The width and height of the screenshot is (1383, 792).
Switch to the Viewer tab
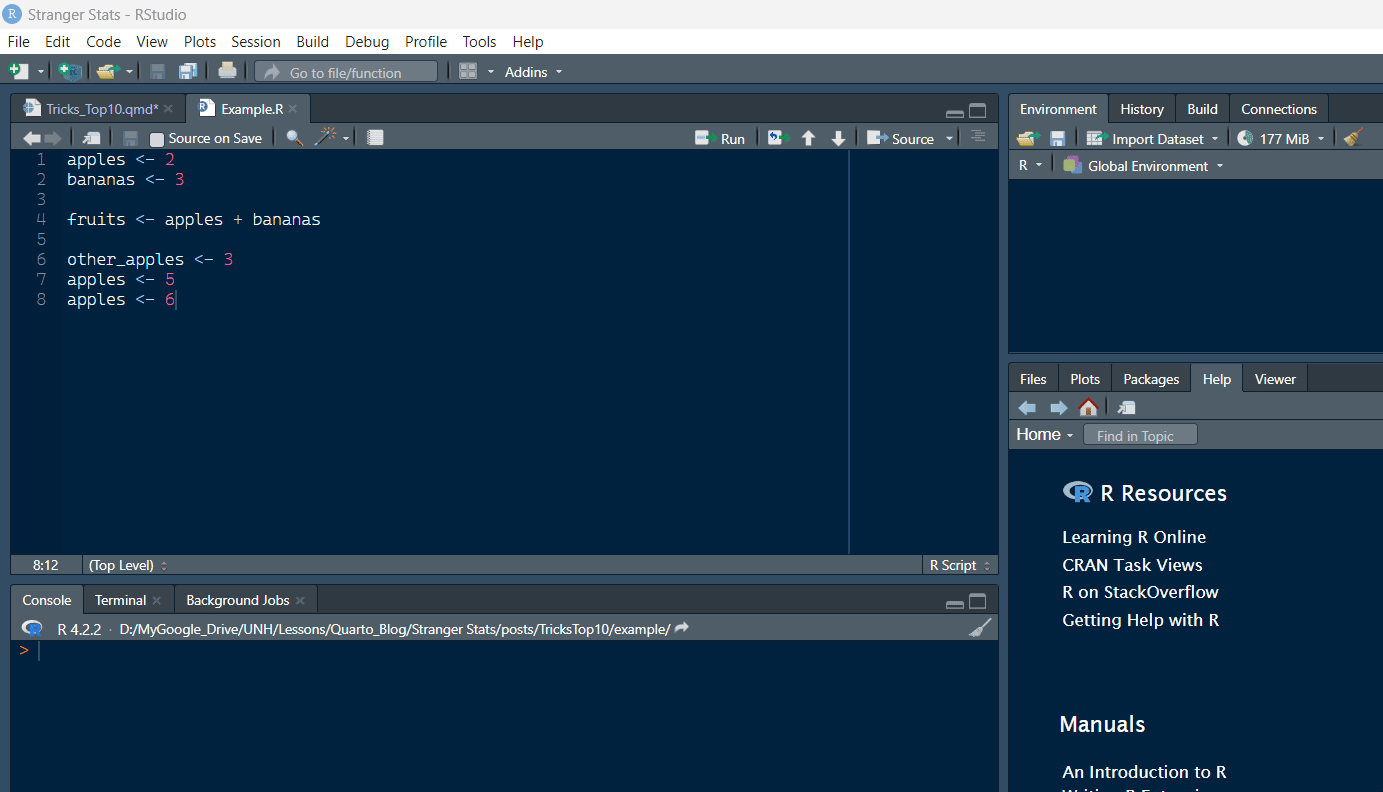click(x=1275, y=379)
